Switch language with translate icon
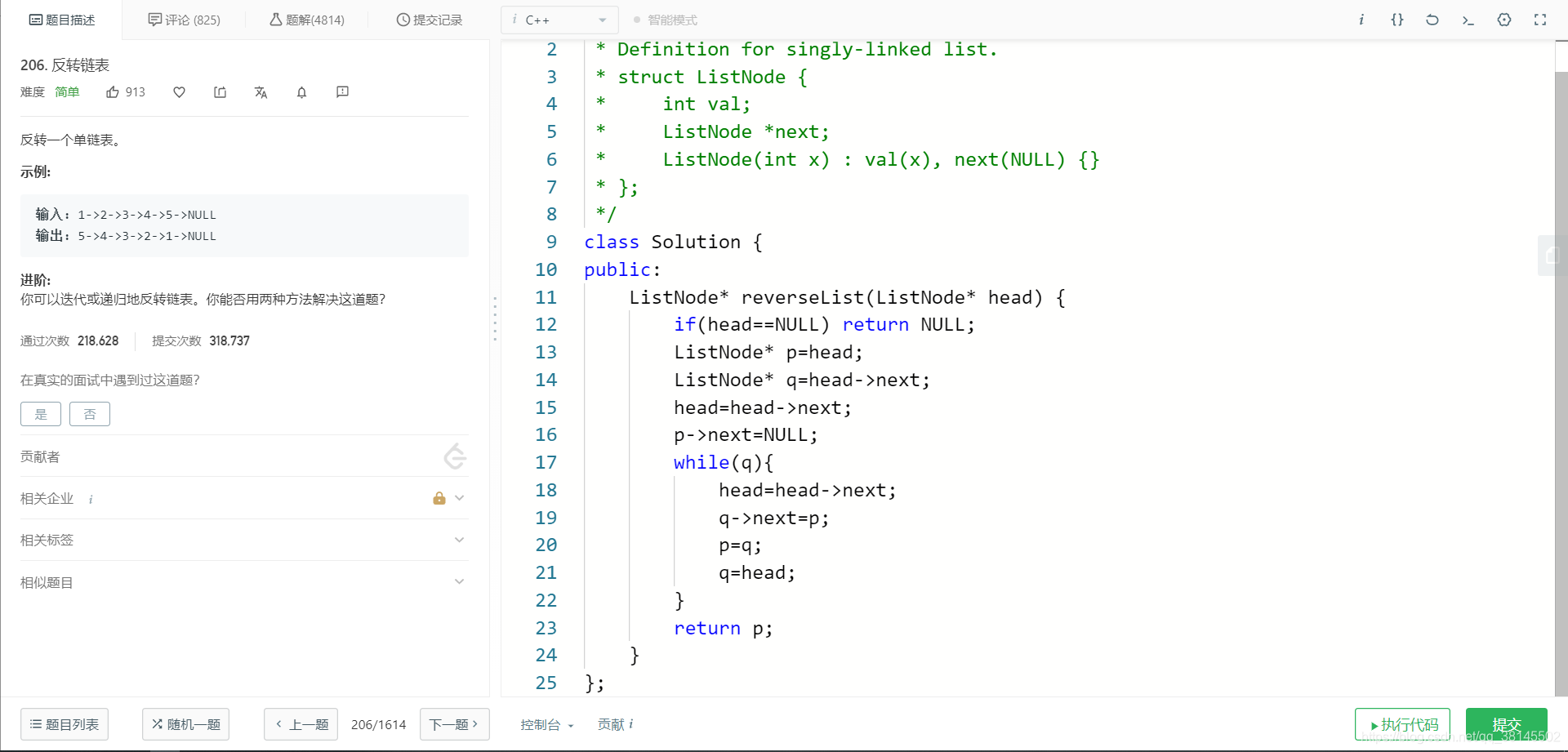The width and height of the screenshot is (1568, 752). 261,92
